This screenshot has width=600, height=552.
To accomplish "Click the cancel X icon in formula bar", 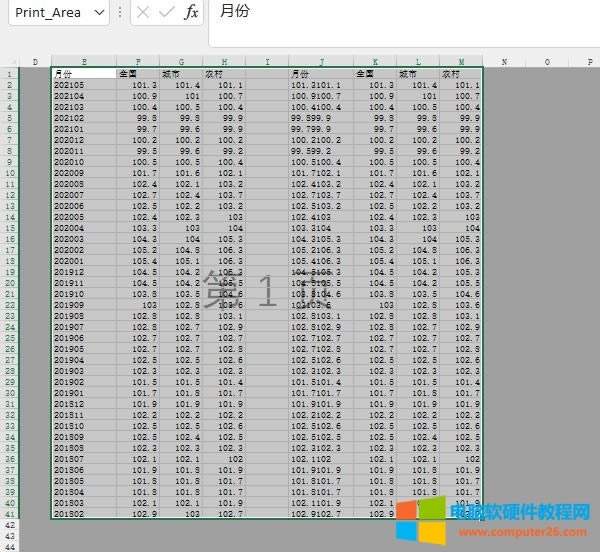I will [143, 12].
